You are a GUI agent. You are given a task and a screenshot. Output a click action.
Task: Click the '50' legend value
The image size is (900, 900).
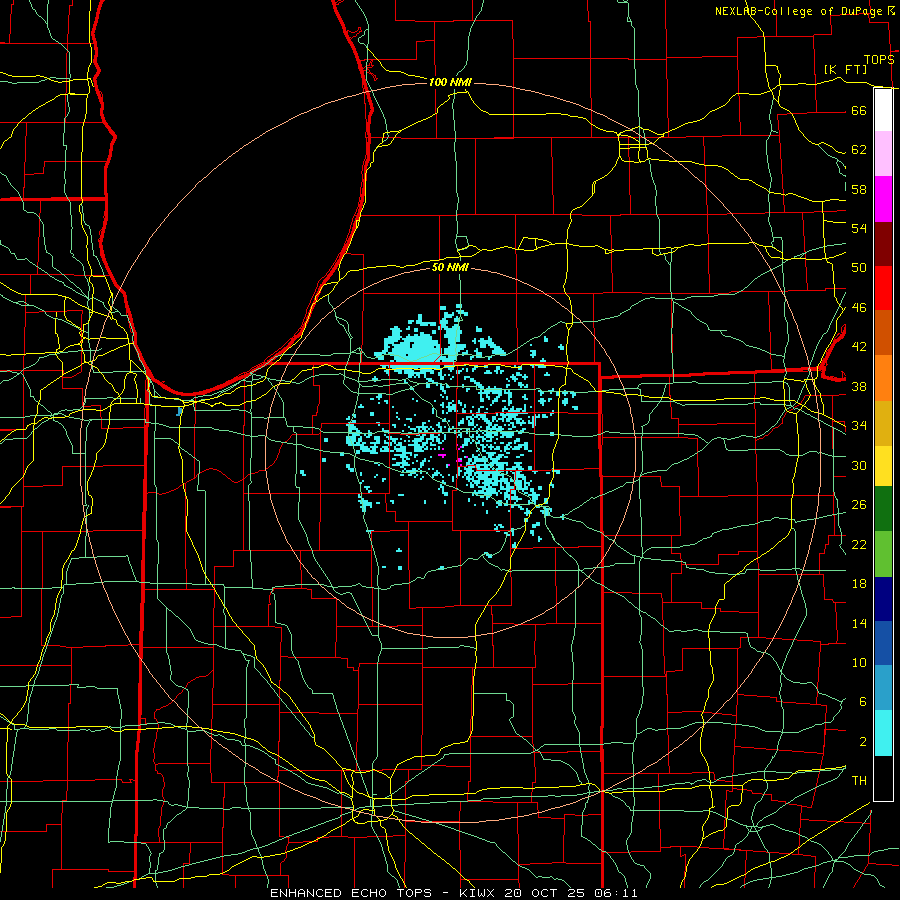tap(859, 268)
